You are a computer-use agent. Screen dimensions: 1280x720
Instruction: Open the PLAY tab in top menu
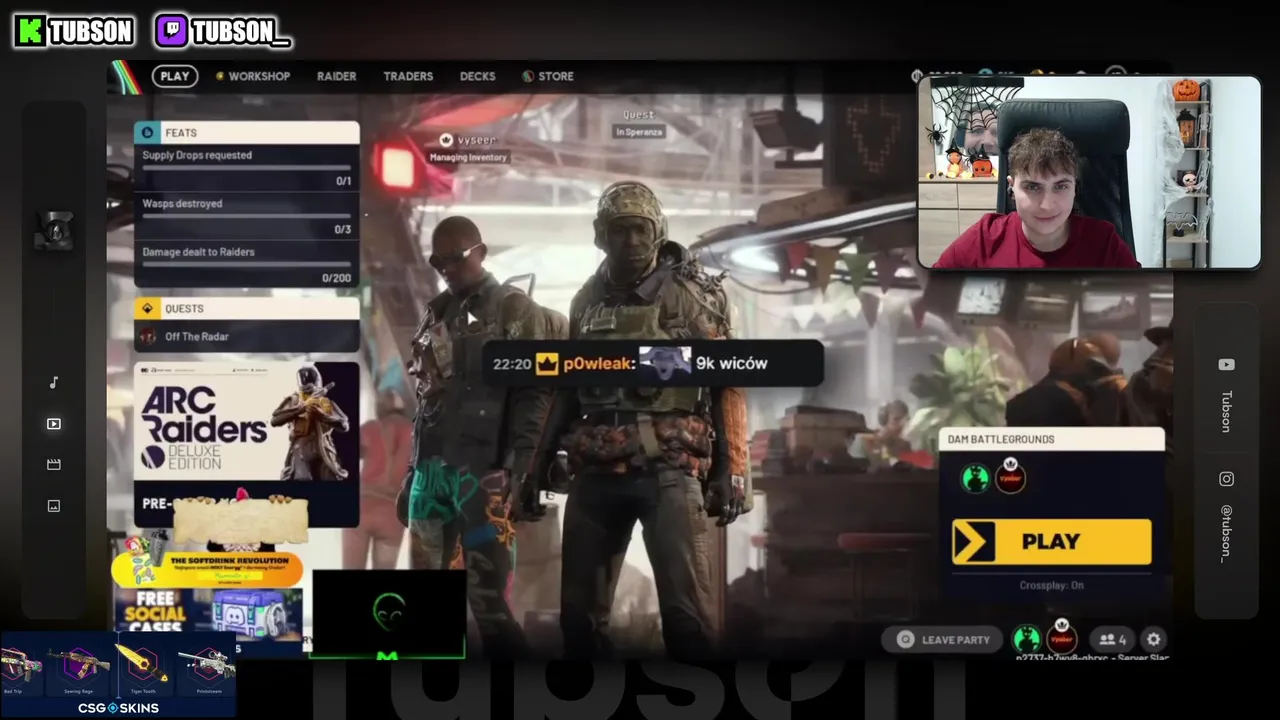tap(175, 76)
